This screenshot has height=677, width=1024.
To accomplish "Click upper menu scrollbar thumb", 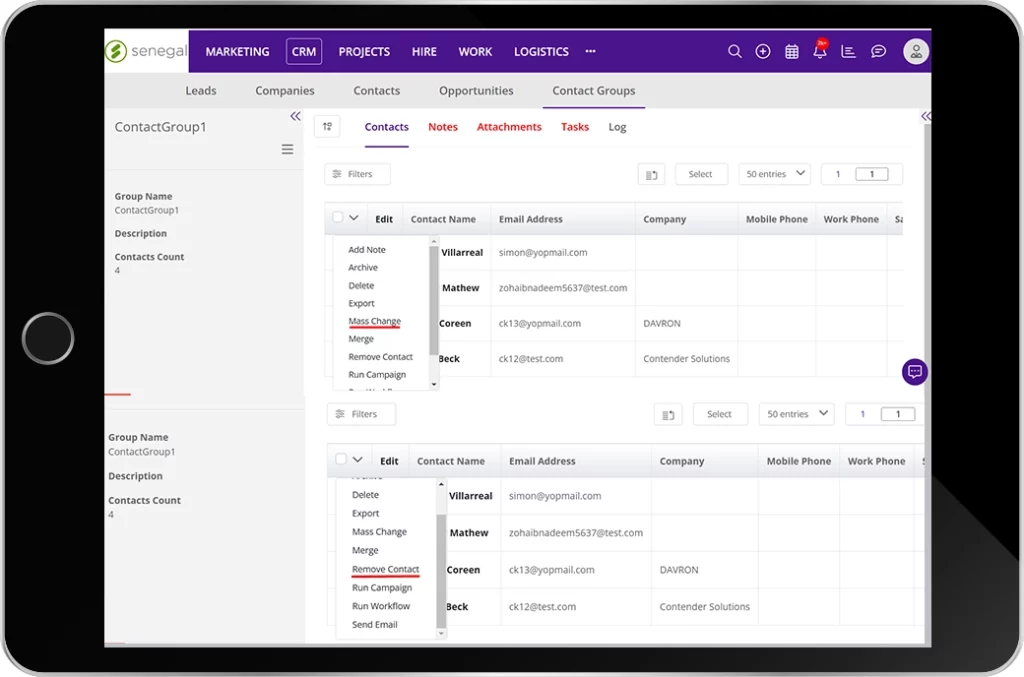I will pyautogui.click(x=434, y=300).
